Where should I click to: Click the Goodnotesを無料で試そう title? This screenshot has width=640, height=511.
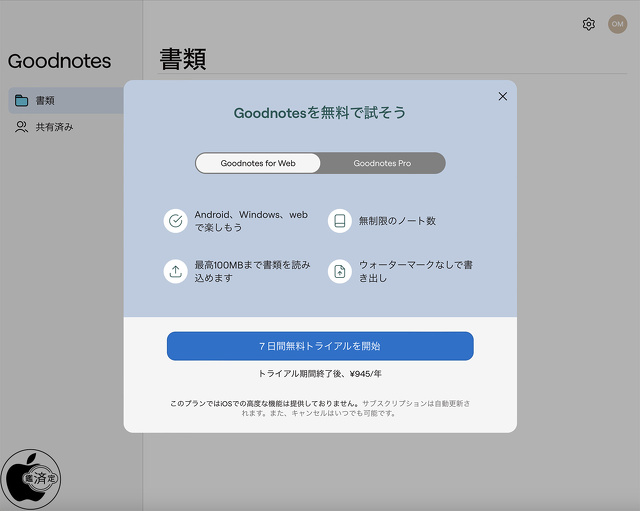coord(320,113)
